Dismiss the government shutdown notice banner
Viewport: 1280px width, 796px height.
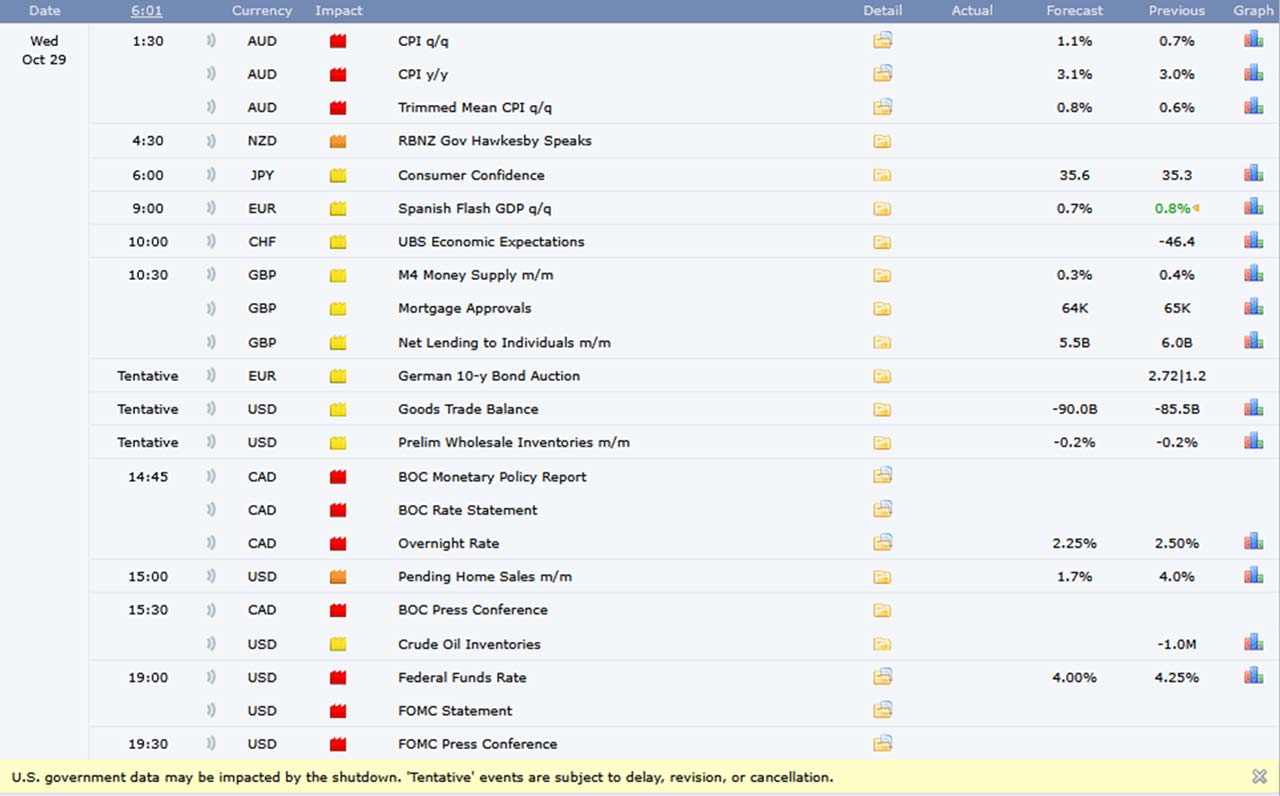pos(1259,776)
